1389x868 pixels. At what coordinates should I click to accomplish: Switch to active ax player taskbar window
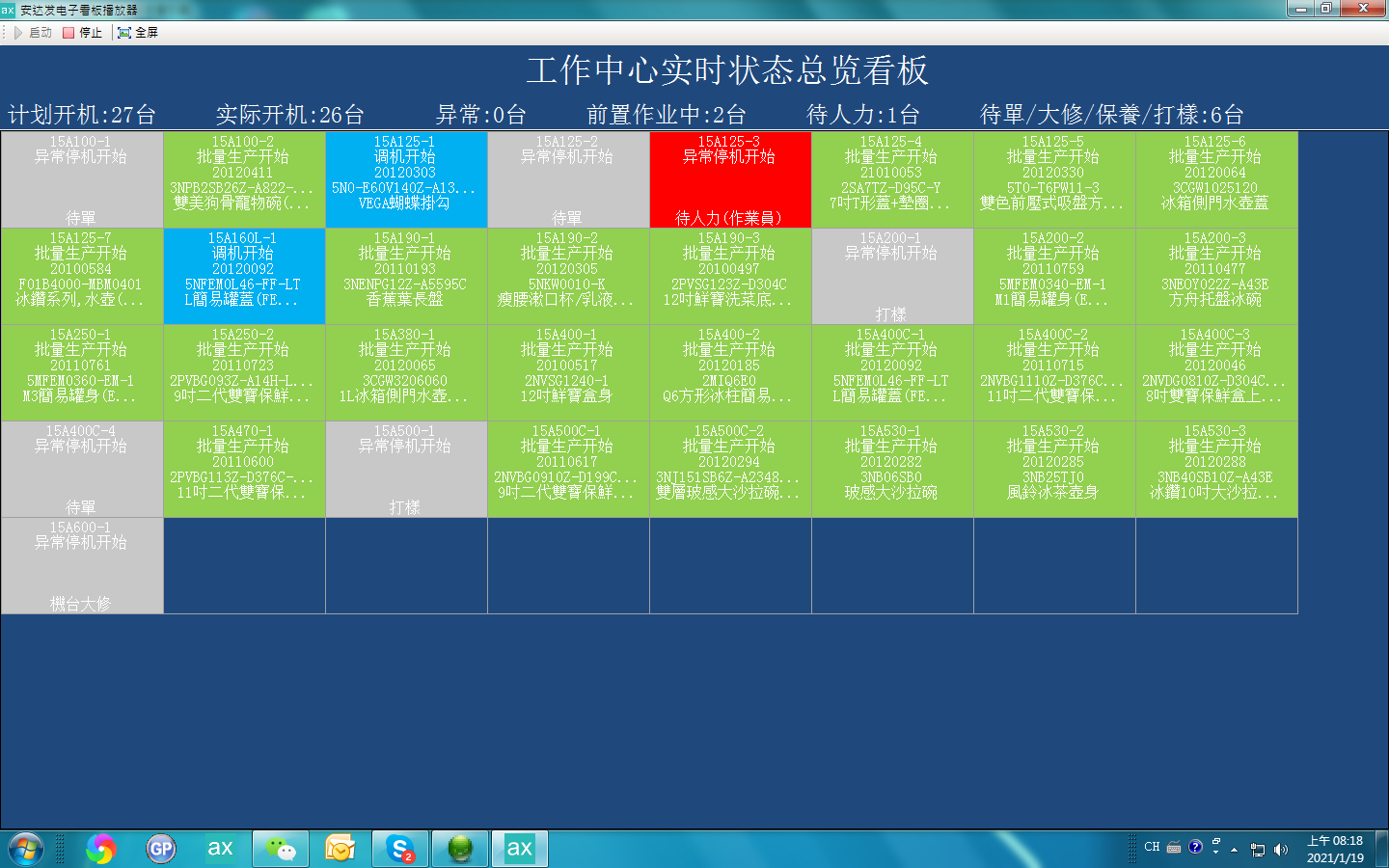point(520,849)
